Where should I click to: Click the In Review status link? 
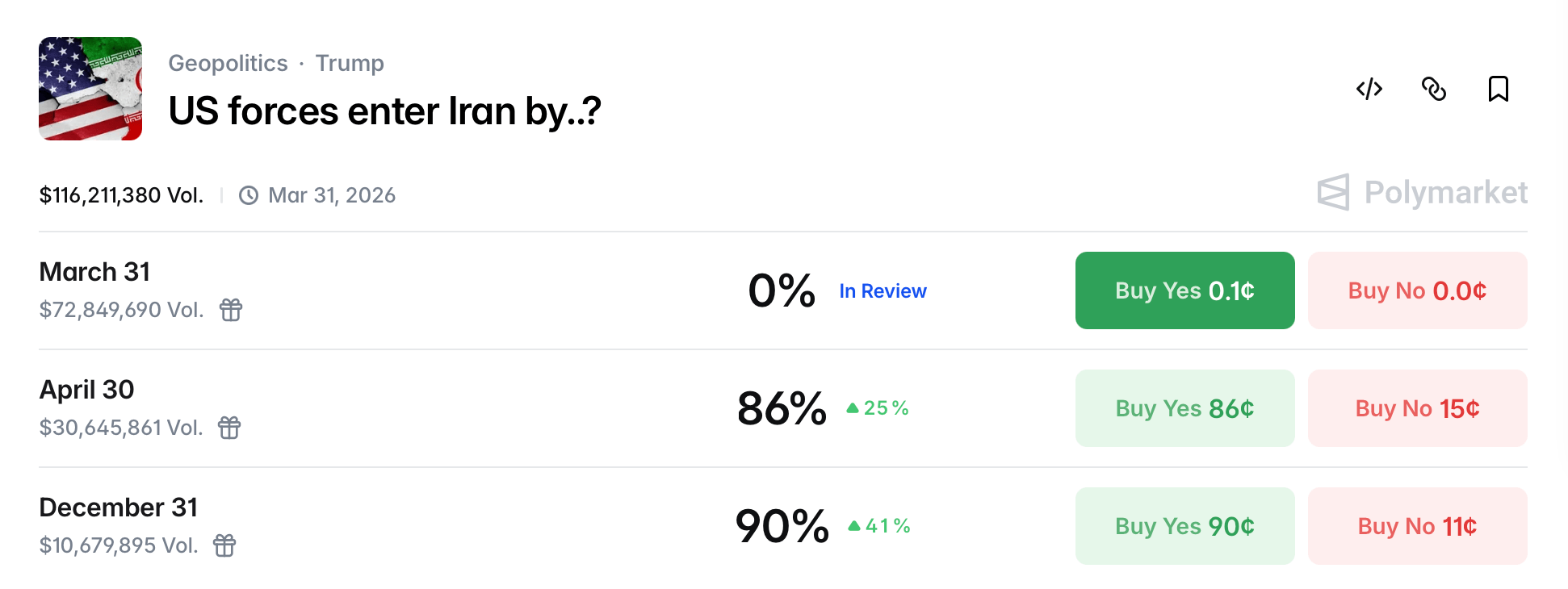click(x=883, y=291)
